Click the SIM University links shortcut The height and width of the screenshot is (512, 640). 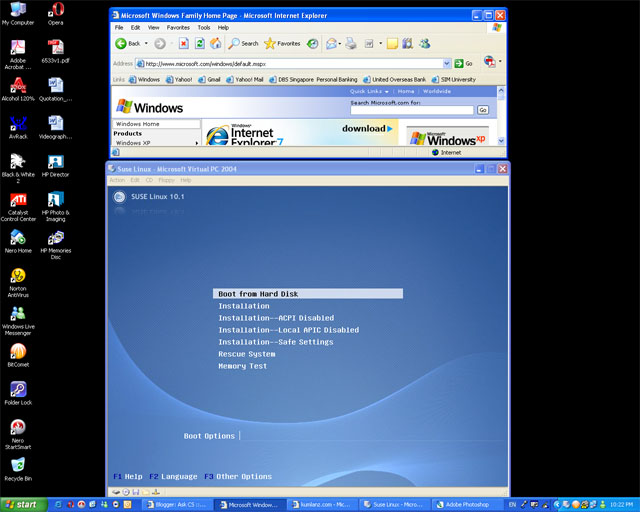click(453, 79)
